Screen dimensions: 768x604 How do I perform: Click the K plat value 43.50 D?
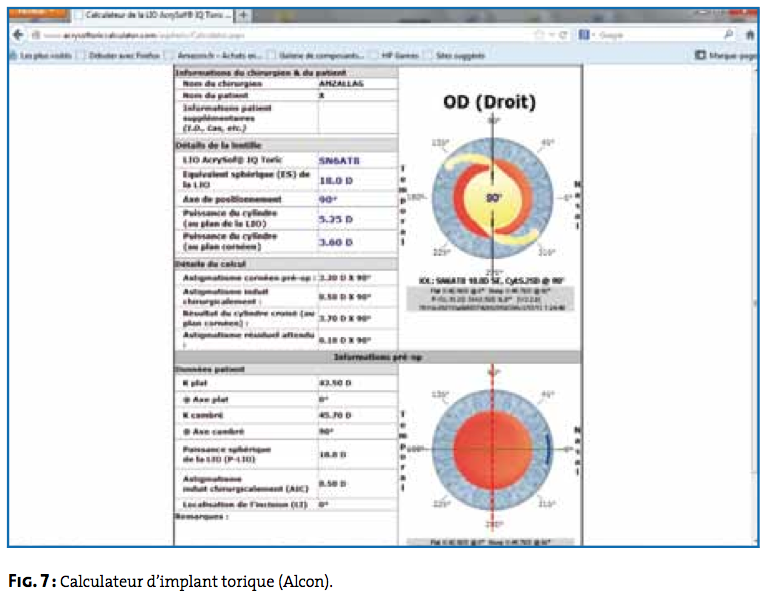(x=335, y=383)
